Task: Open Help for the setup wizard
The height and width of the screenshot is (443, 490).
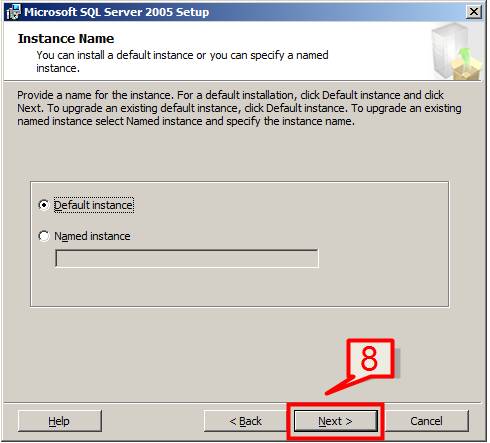Action: tap(60, 421)
